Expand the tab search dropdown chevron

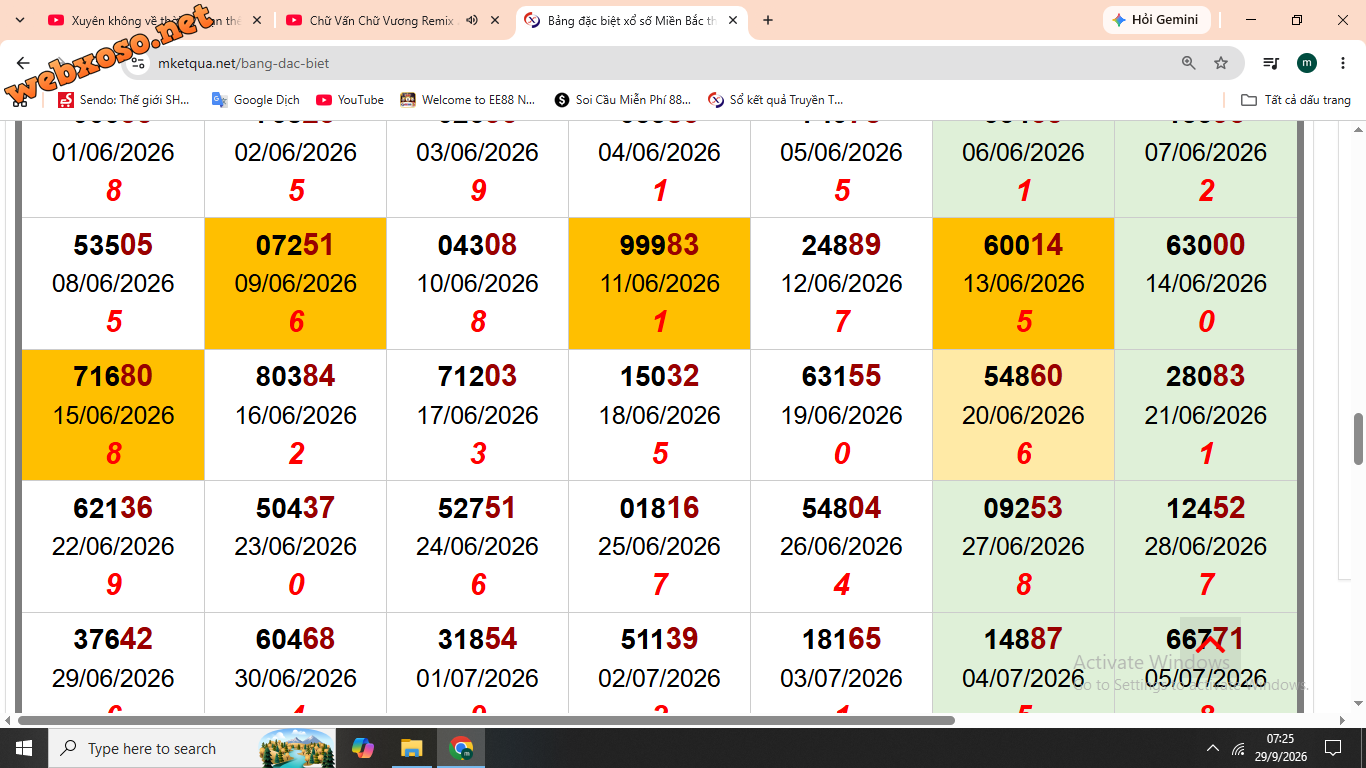[x=20, y=20]
